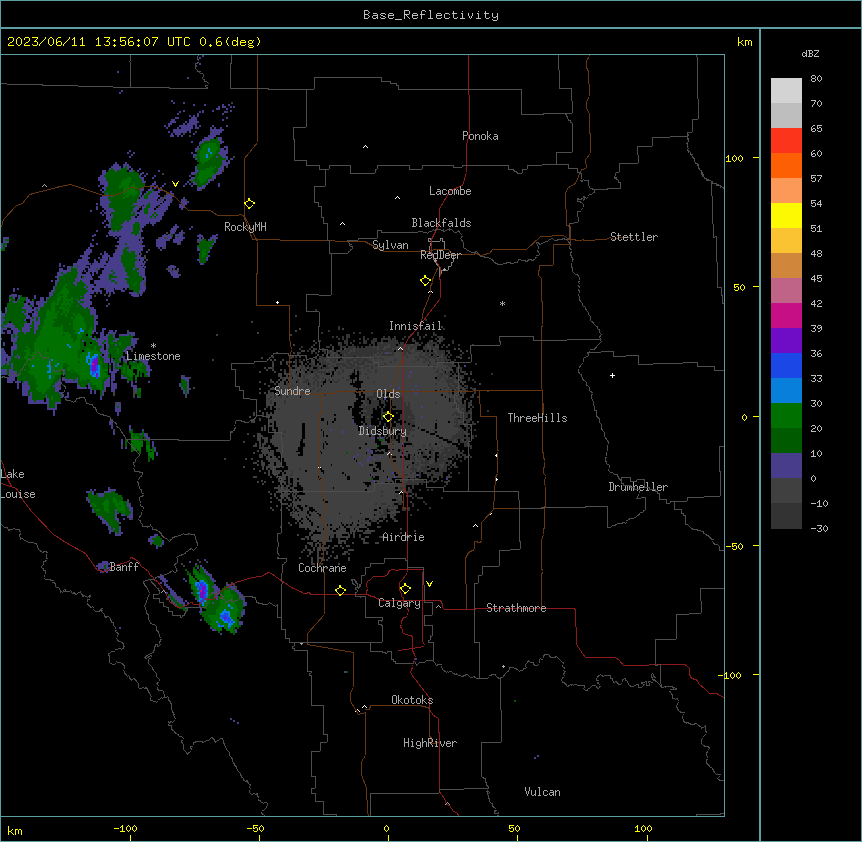Select the Airdrie label
The height and width of the screenshot is (842, 862).
[404, 537]
